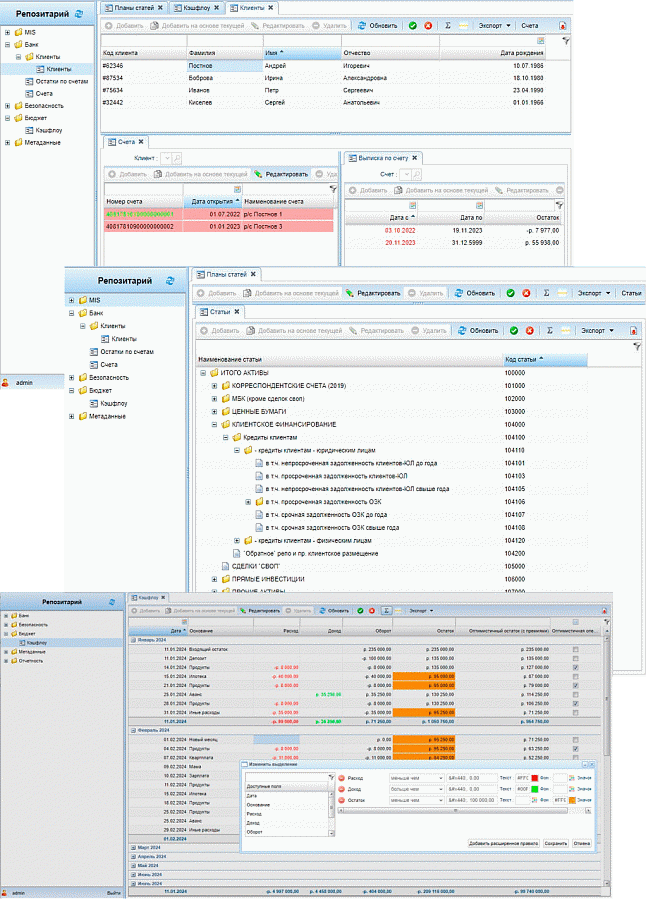
Task: Pick the green text color swatch for Доход
Action: [x=535, y=789]
